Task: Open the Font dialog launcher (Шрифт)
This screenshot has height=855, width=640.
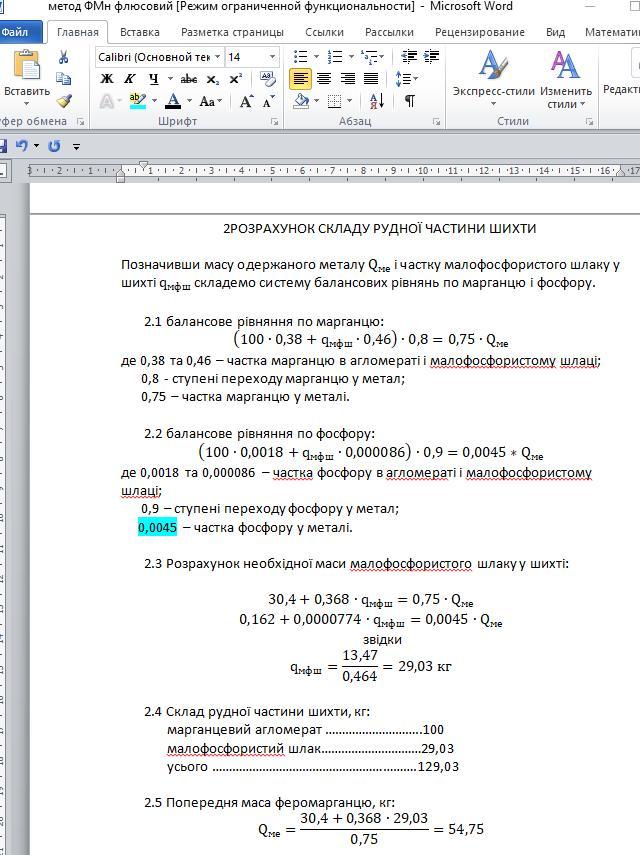Action: (x=274, y=122)
